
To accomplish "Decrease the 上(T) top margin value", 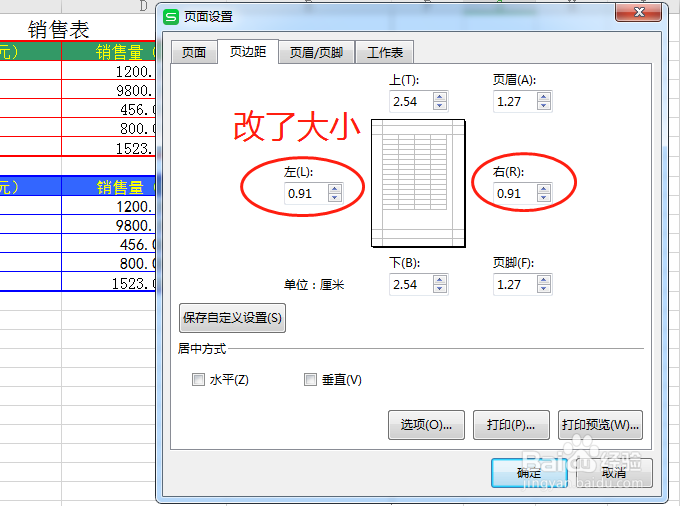I will tap(440, 106).
